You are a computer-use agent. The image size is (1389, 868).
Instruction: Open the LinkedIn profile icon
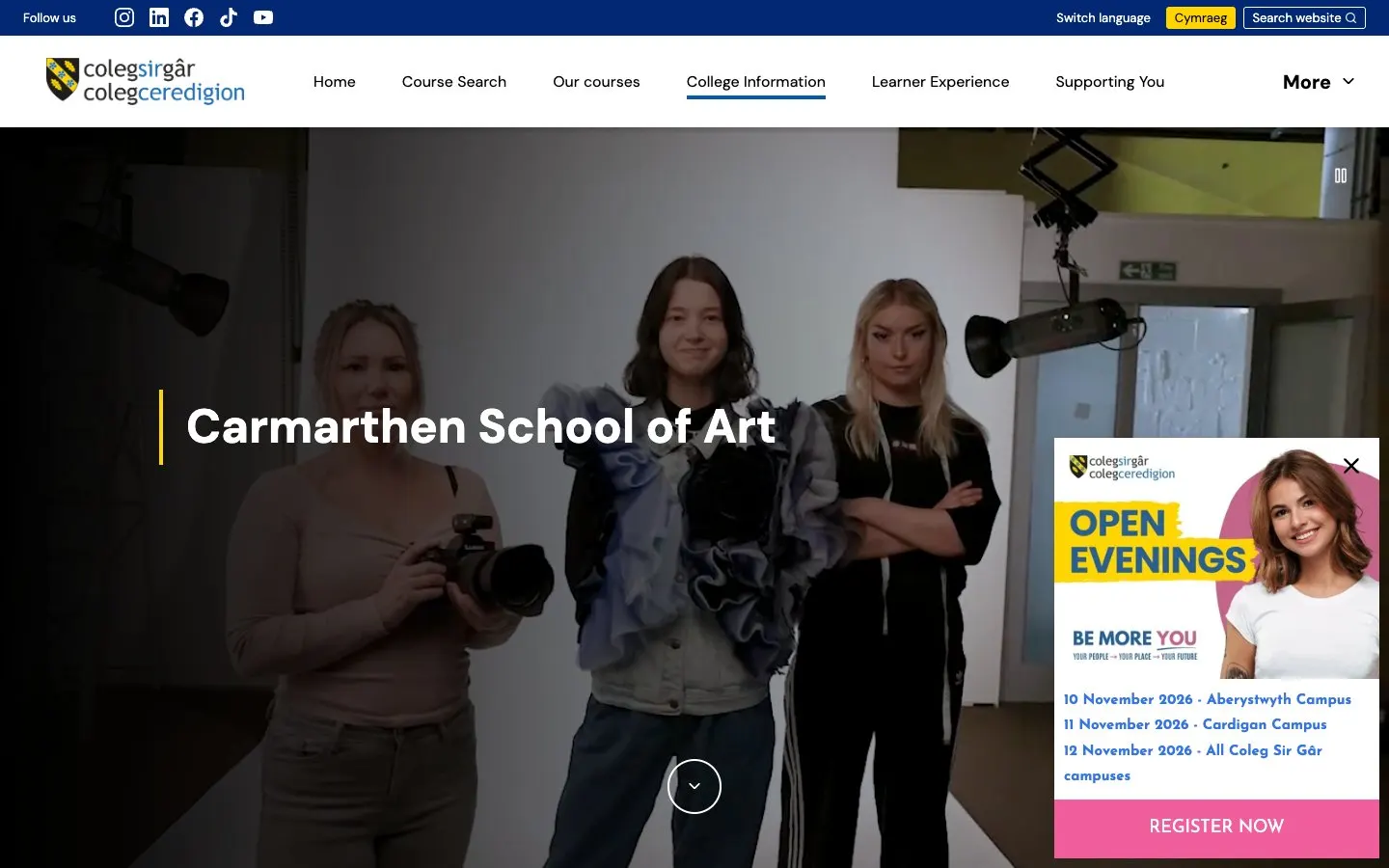point(159,17)
